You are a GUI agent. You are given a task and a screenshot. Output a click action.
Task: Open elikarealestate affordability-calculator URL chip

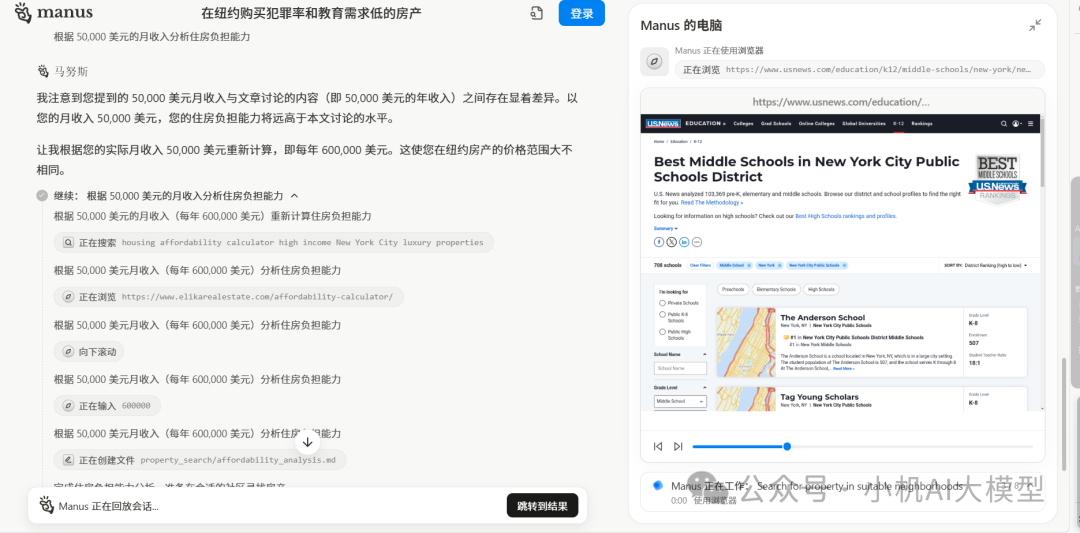click(229, 297)
